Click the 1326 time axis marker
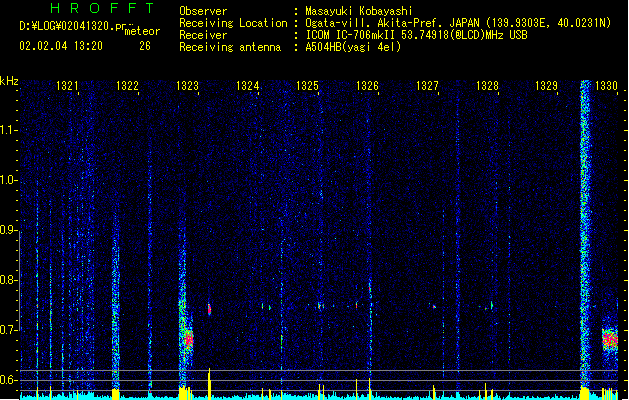Screen dimensions: 629x400 click(367, 85)
